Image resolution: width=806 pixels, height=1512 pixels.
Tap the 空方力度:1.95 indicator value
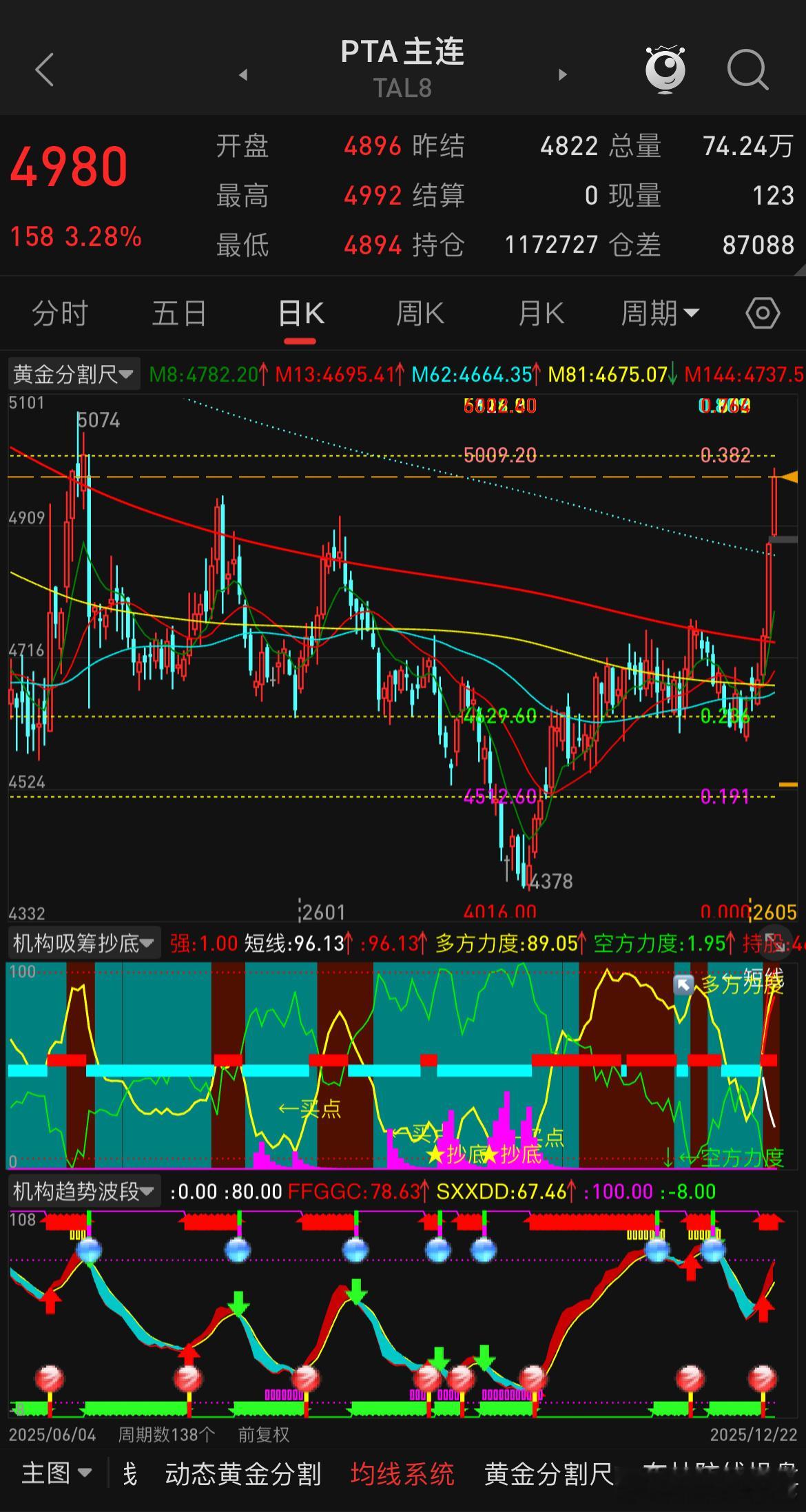pyautogui.click(x=665, y=943)
